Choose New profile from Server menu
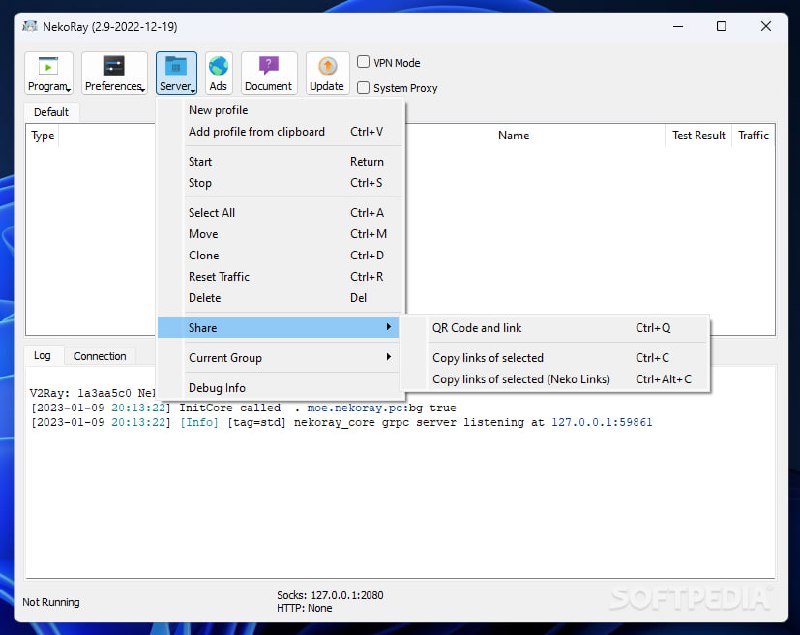Viewport: 800px width, 635px height. (218, 110)
